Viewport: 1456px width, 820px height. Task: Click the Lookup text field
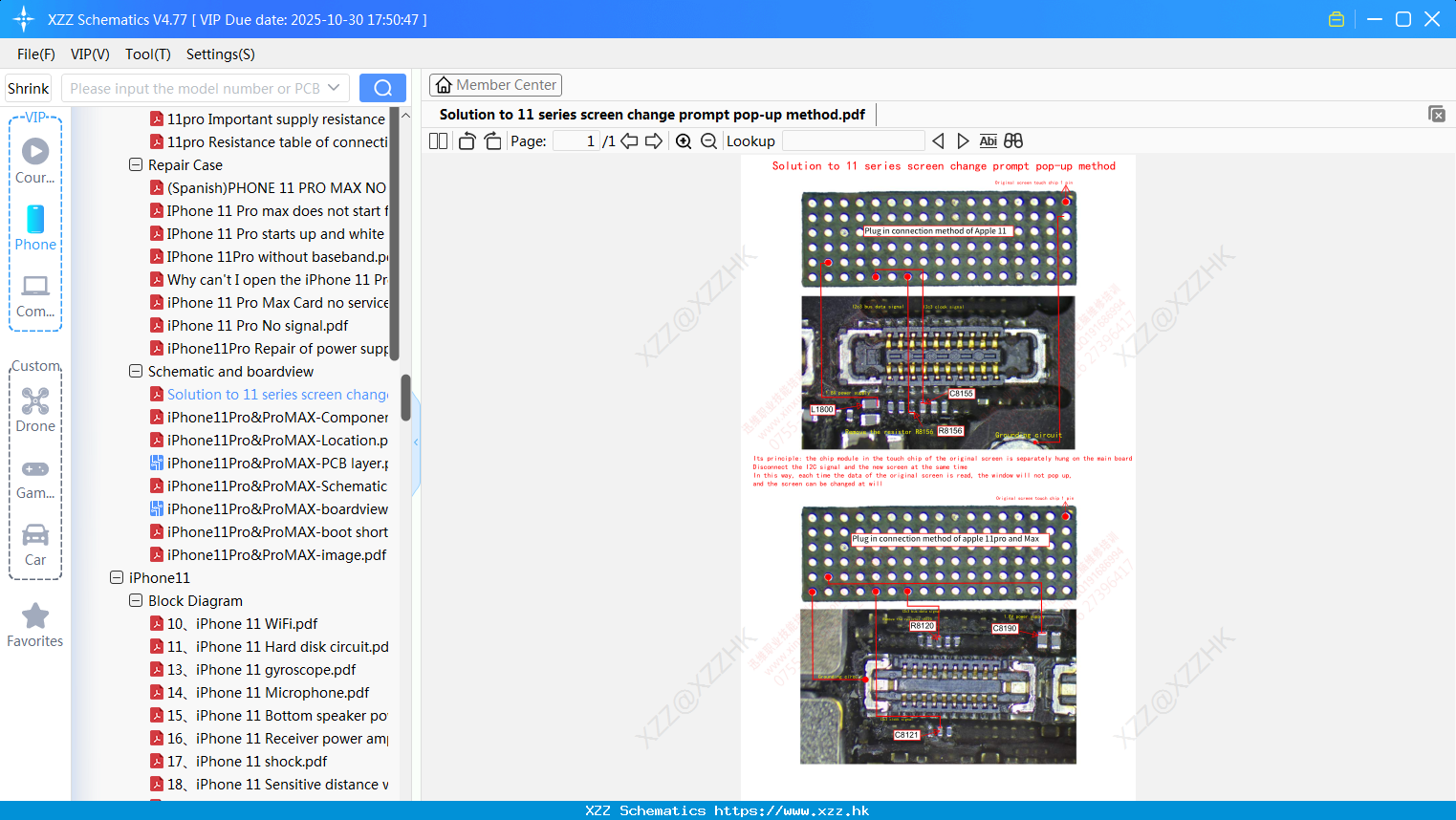tap(854, 141)
